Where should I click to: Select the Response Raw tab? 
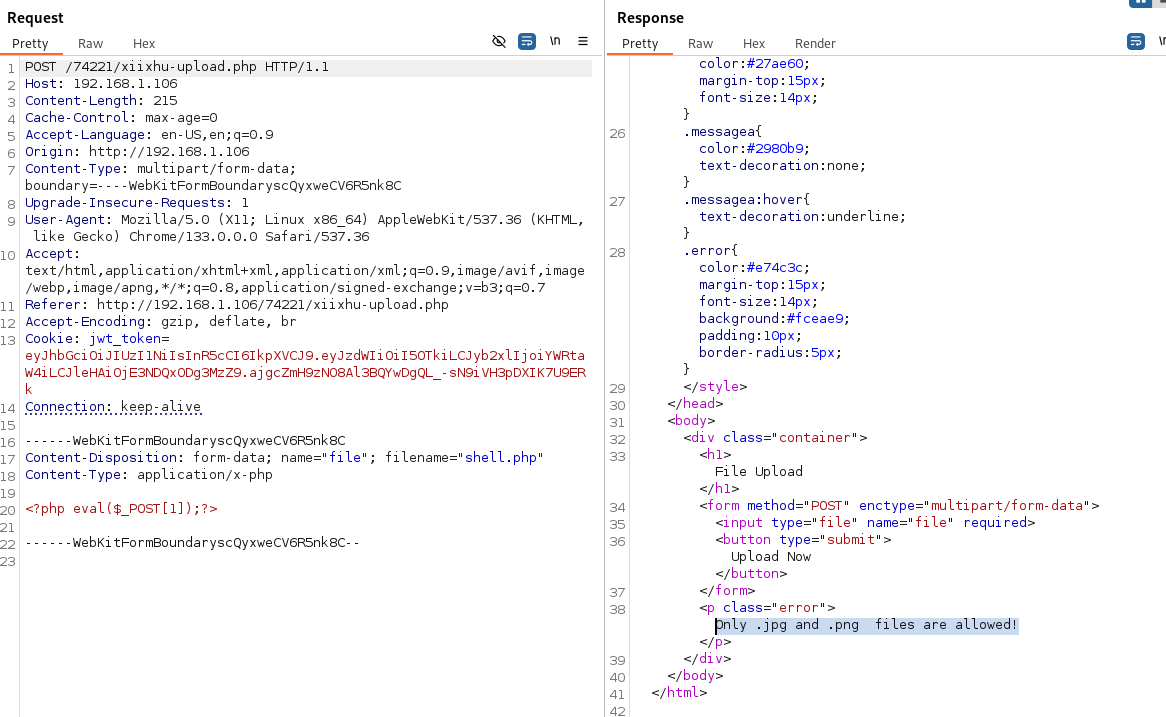700,44
